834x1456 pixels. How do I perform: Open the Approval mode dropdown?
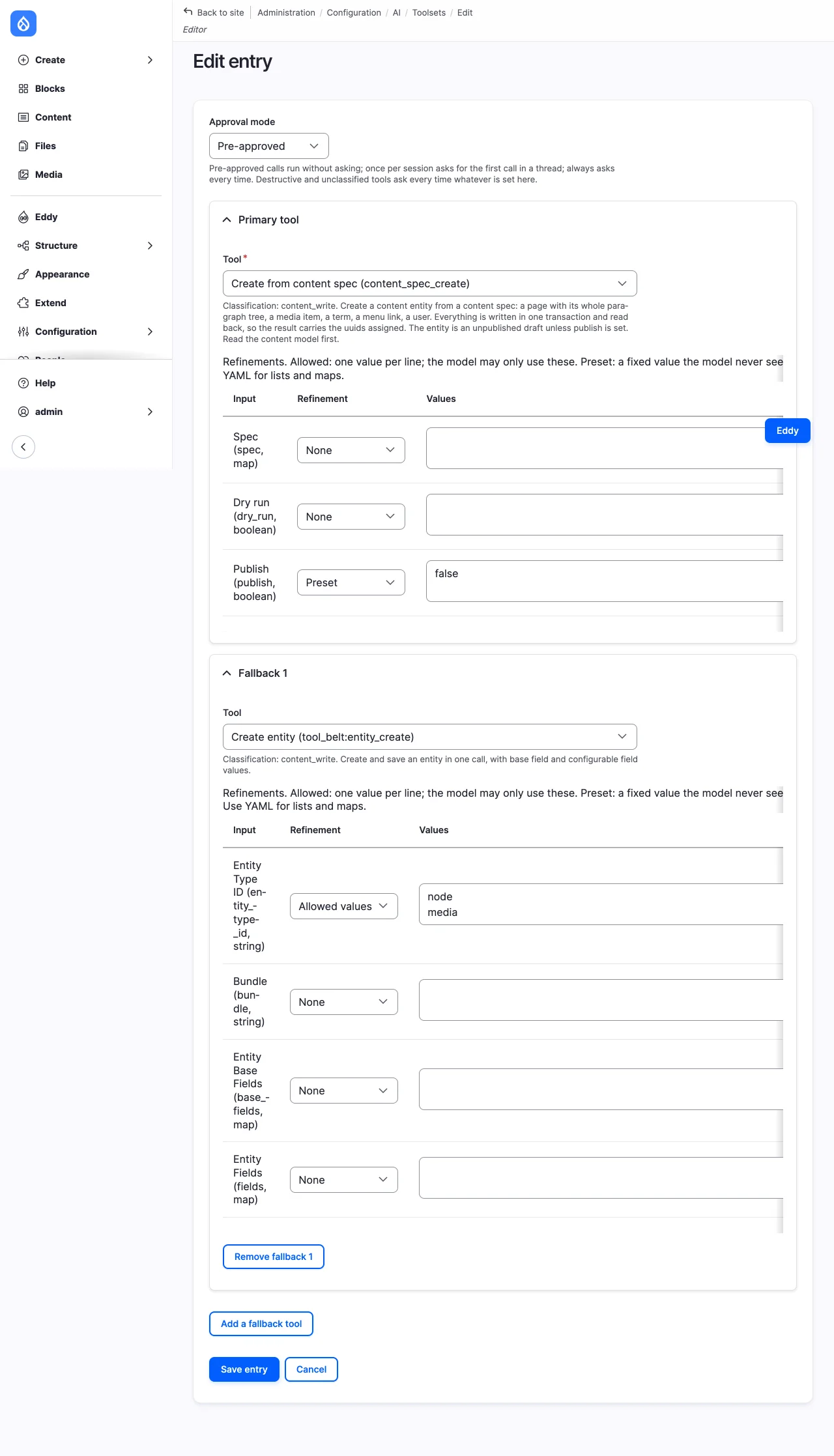coord(268,146)
